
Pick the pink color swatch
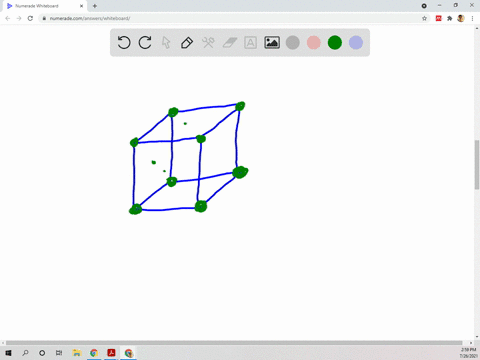pos(314,43)
